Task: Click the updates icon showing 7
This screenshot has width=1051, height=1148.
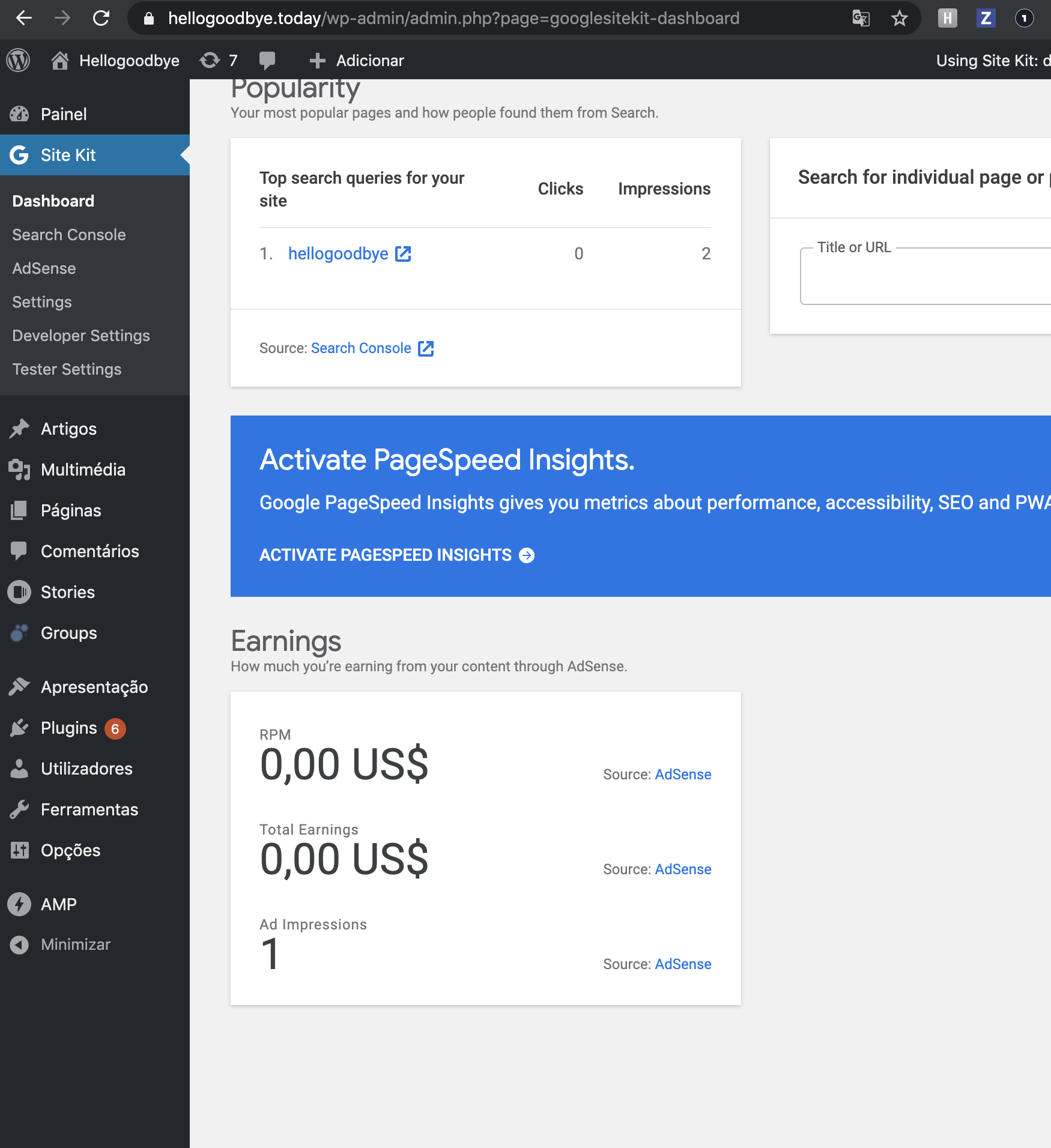Action: (217, 60)
